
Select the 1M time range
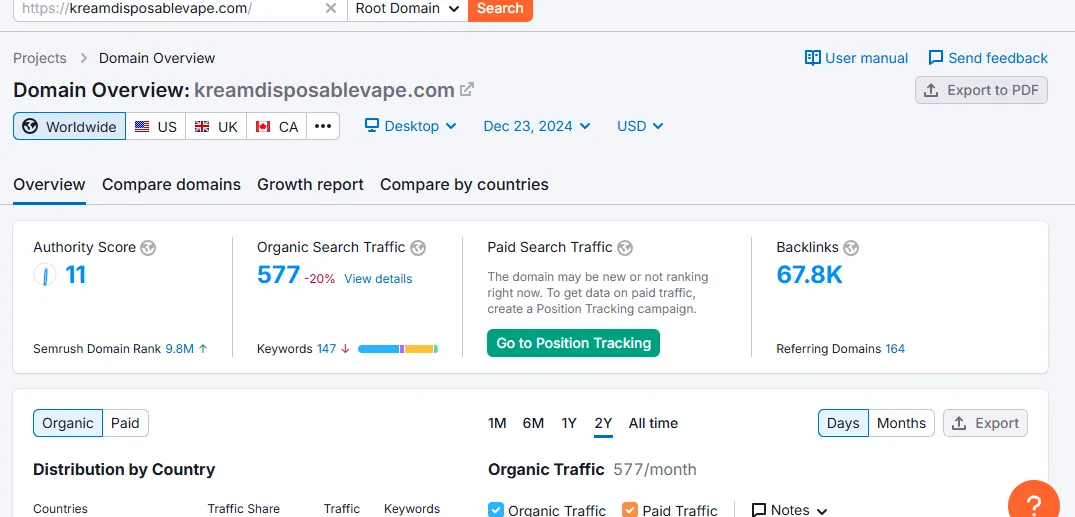pos(497,423)
